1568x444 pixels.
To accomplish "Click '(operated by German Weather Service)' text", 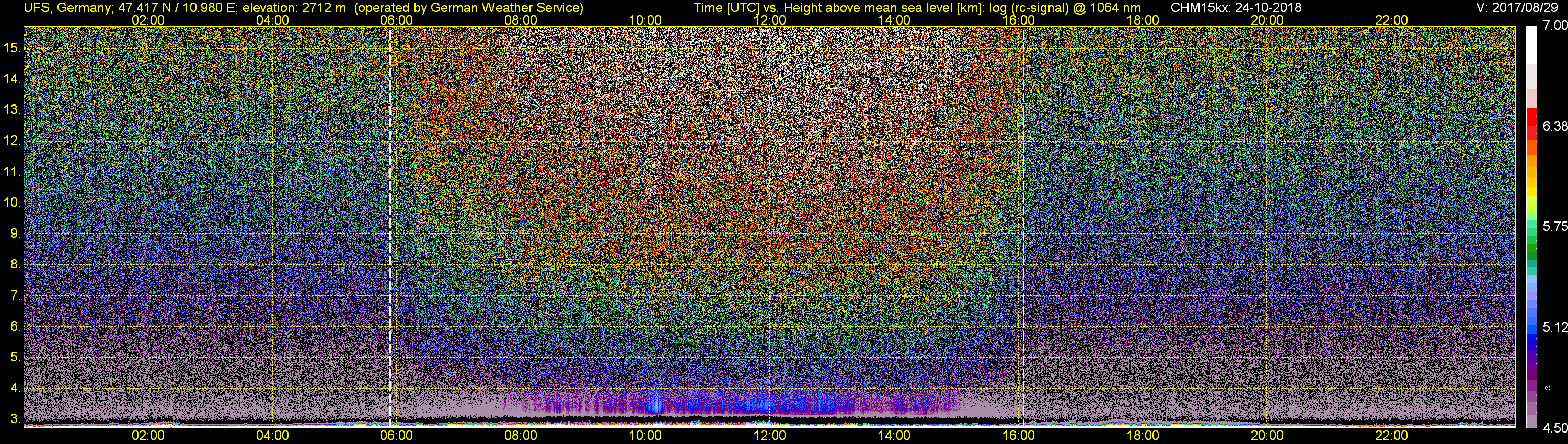I will click(469, 8).
